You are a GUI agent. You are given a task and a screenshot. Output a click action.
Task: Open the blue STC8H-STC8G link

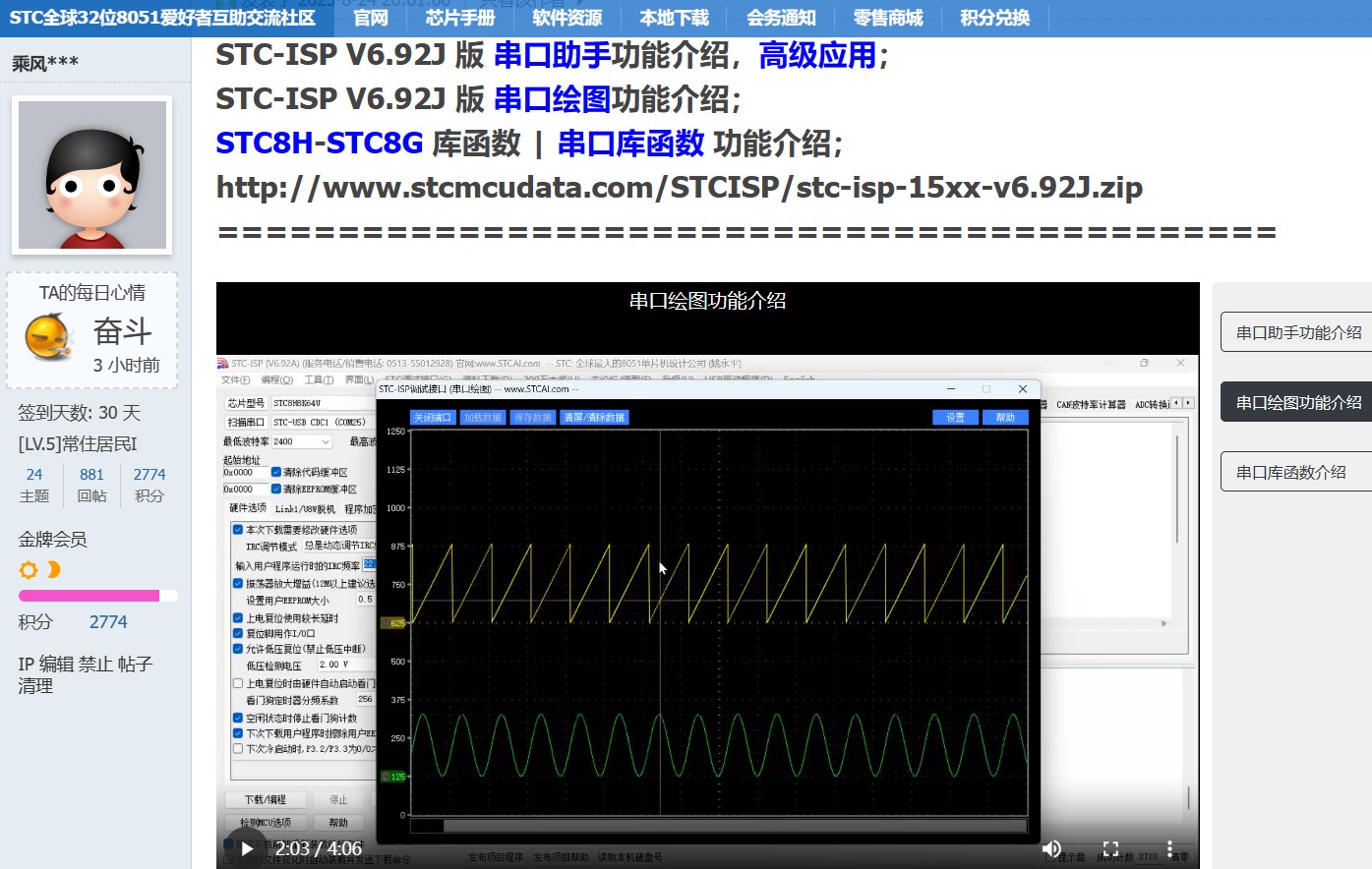coord(320,144)
